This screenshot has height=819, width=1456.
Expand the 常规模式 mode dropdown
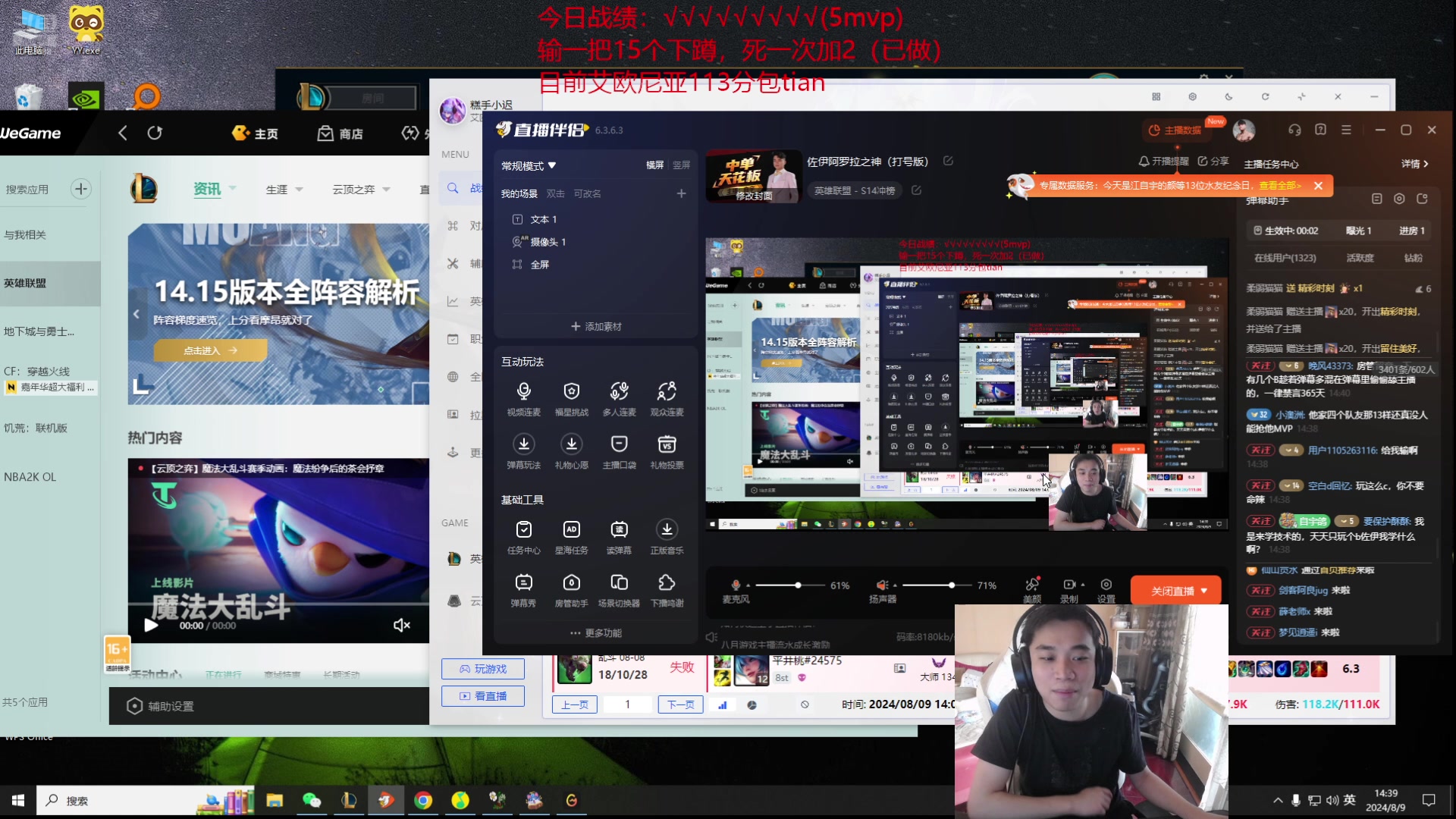click(551, 165)
